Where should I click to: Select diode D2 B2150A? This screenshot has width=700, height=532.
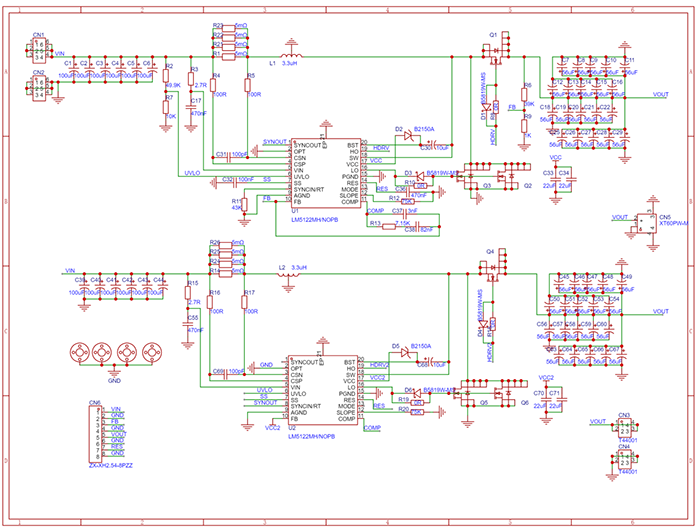click(408, 136)
